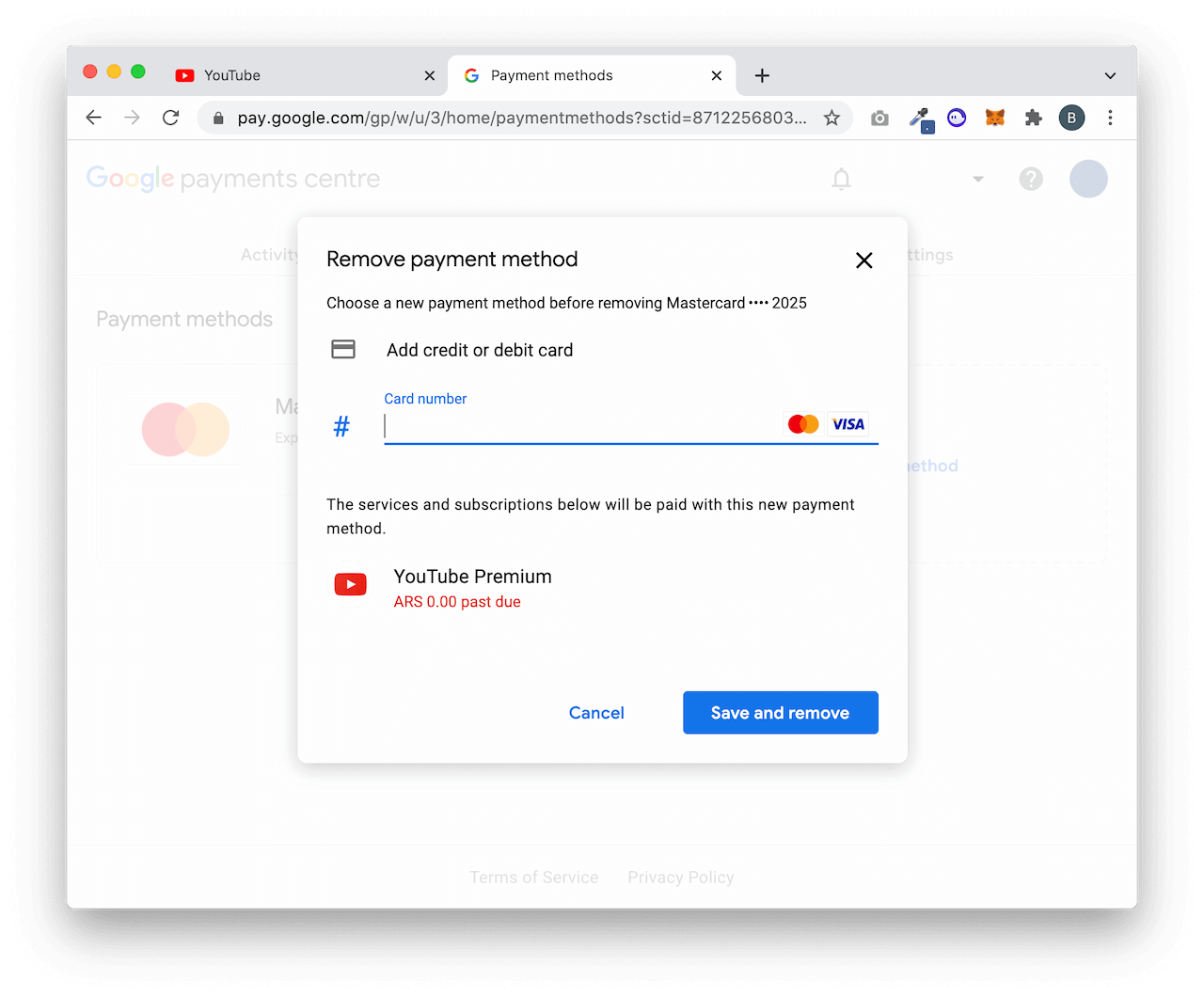
Task: Open the Terms of Service link
Action: pyautogui.click(x=534, y=878)
